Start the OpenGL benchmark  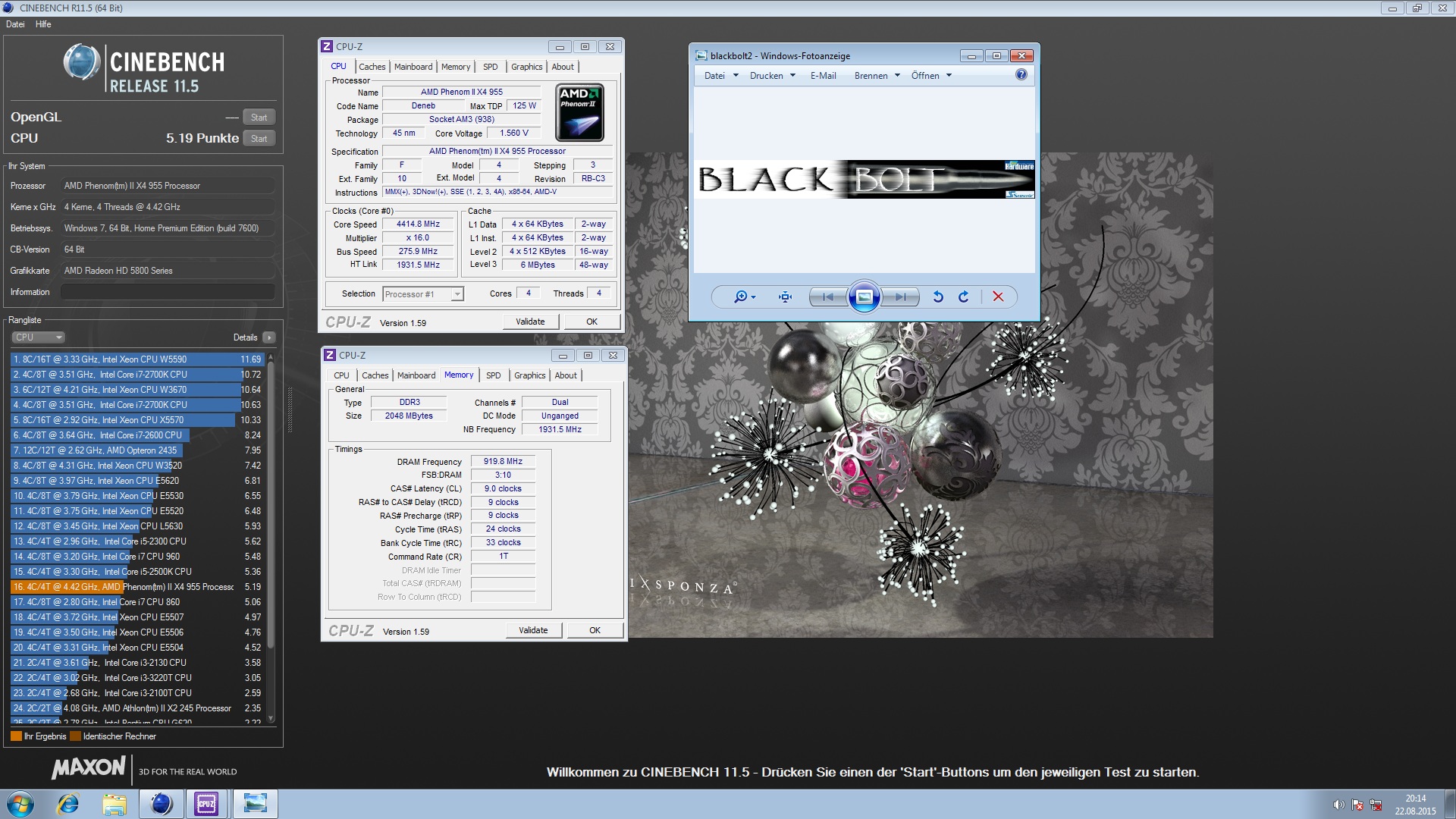(x=259, y=118)
